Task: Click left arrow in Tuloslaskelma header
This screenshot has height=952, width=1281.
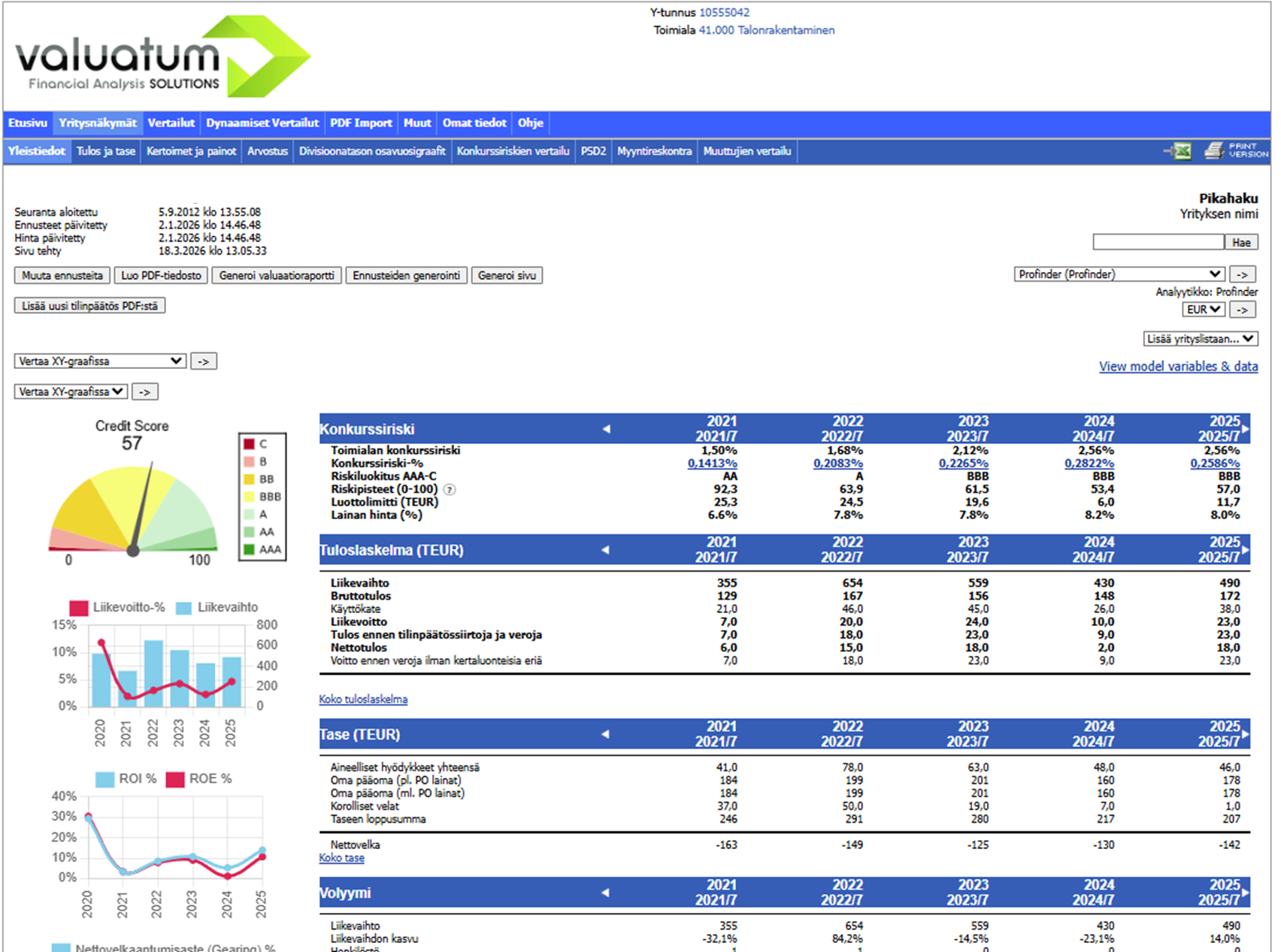Action: point(606,550)
